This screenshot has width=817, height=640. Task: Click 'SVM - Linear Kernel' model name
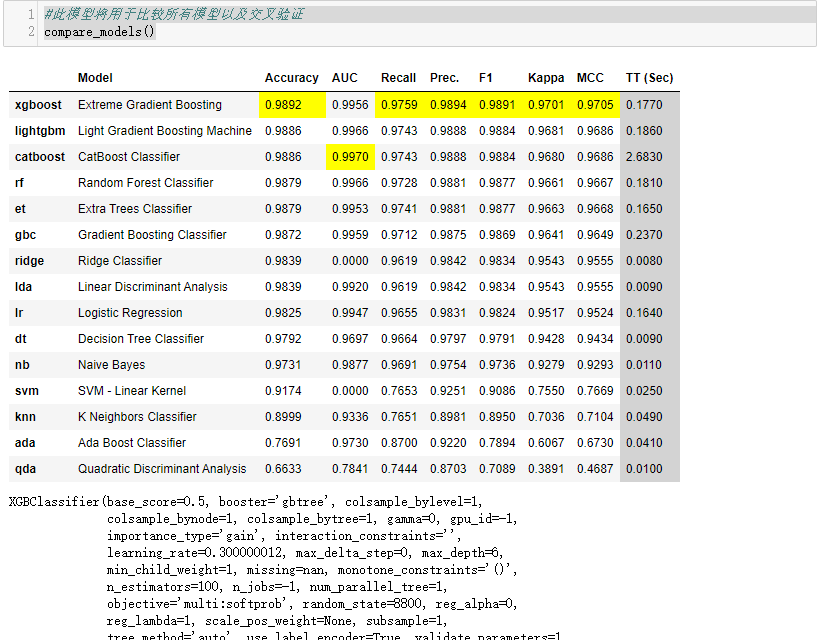click(132, 391)
